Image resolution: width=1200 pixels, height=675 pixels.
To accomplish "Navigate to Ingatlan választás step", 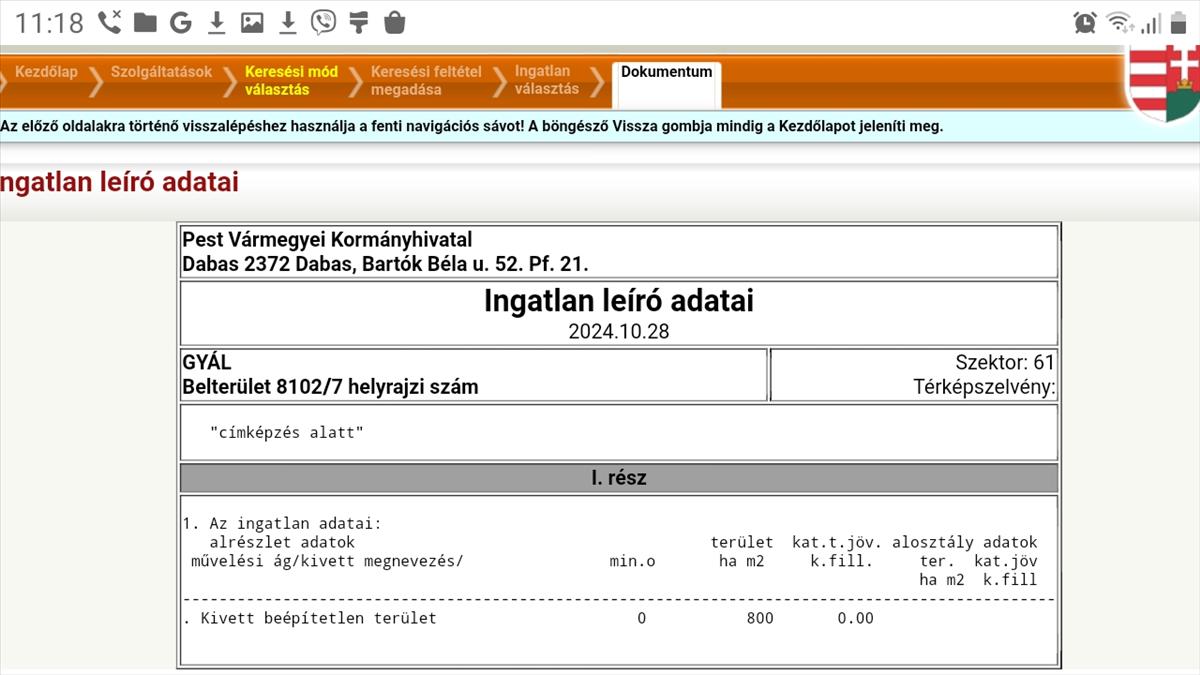I will click(546, 80).
